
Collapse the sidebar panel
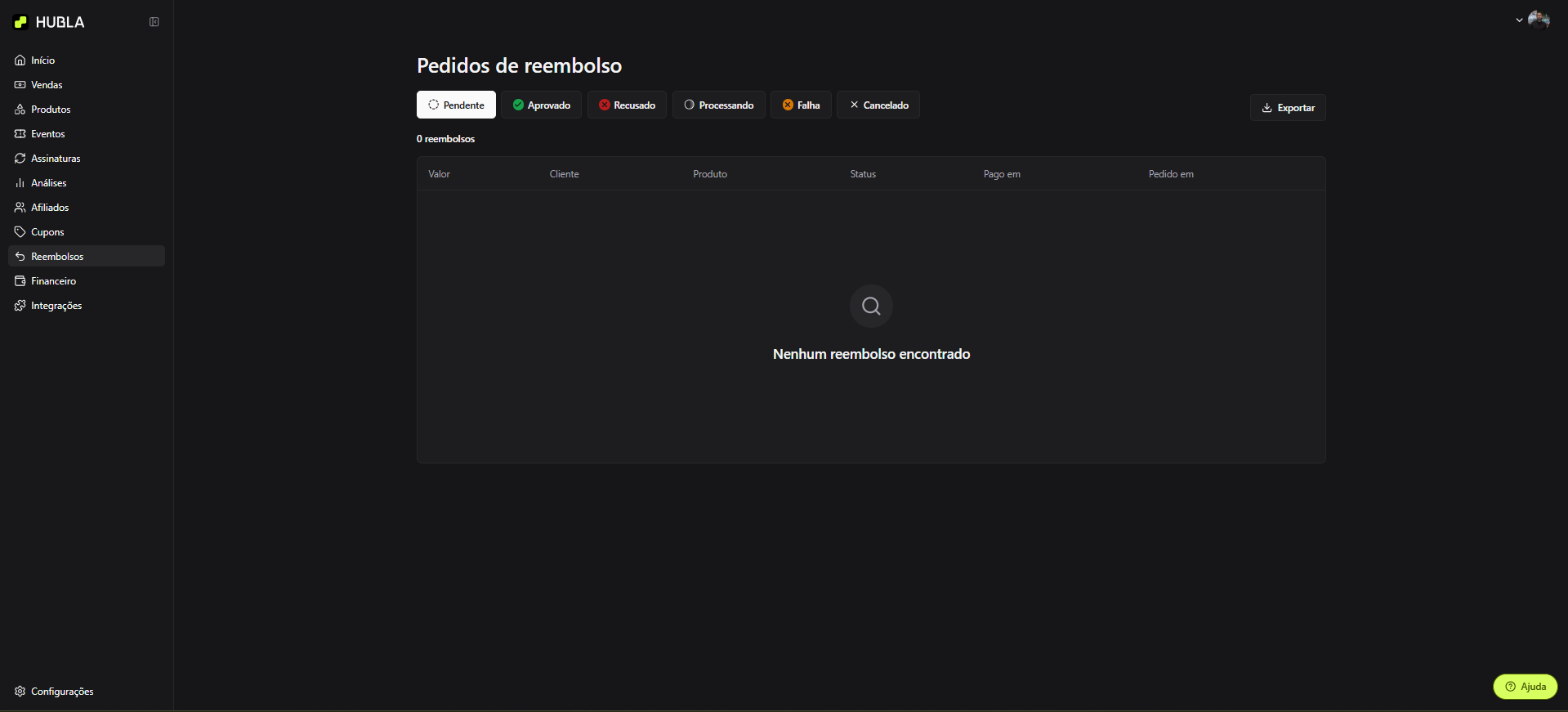[154, 22]
